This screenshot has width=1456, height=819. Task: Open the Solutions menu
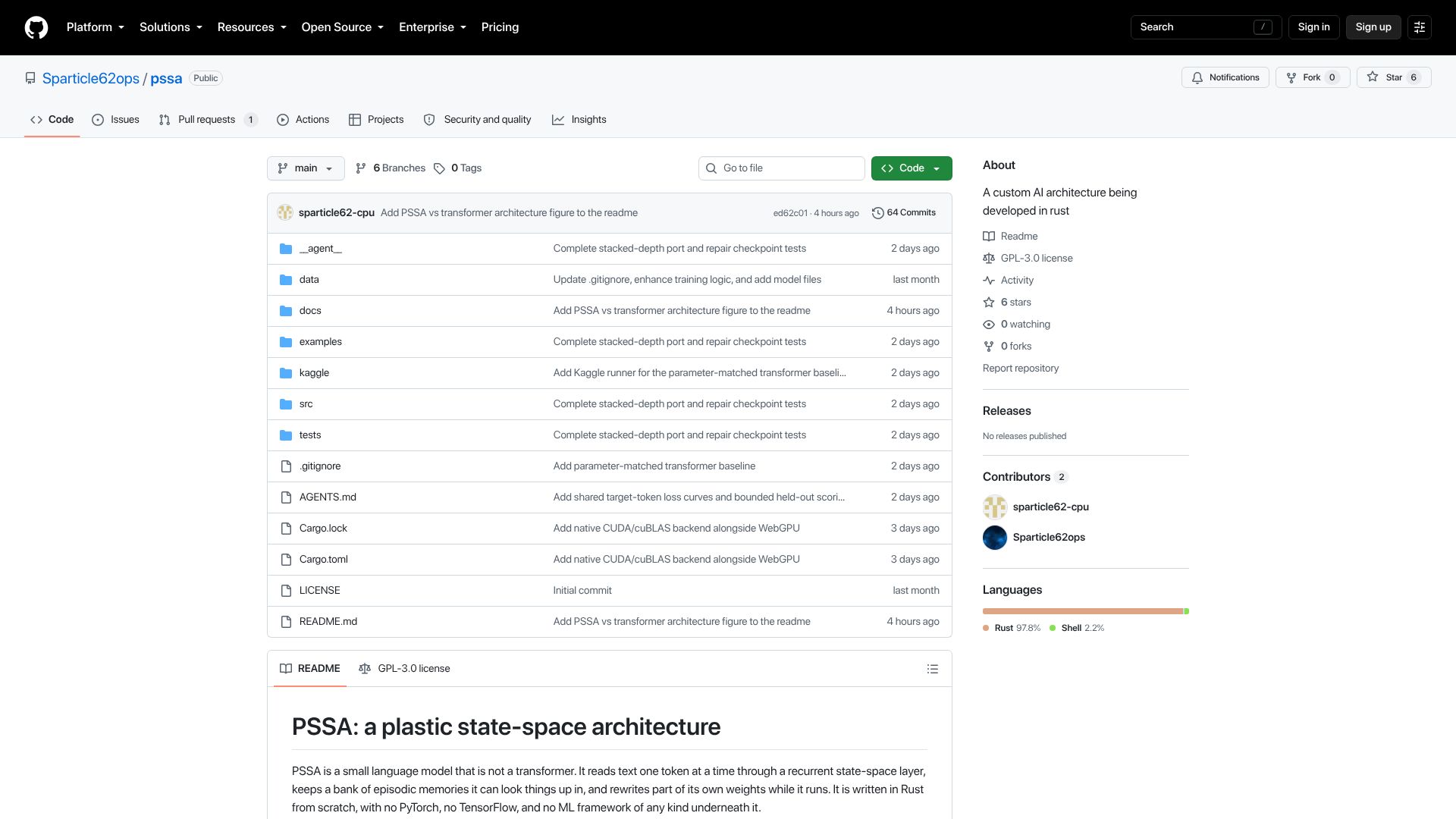pyautogui.click(x=171, y=27)
